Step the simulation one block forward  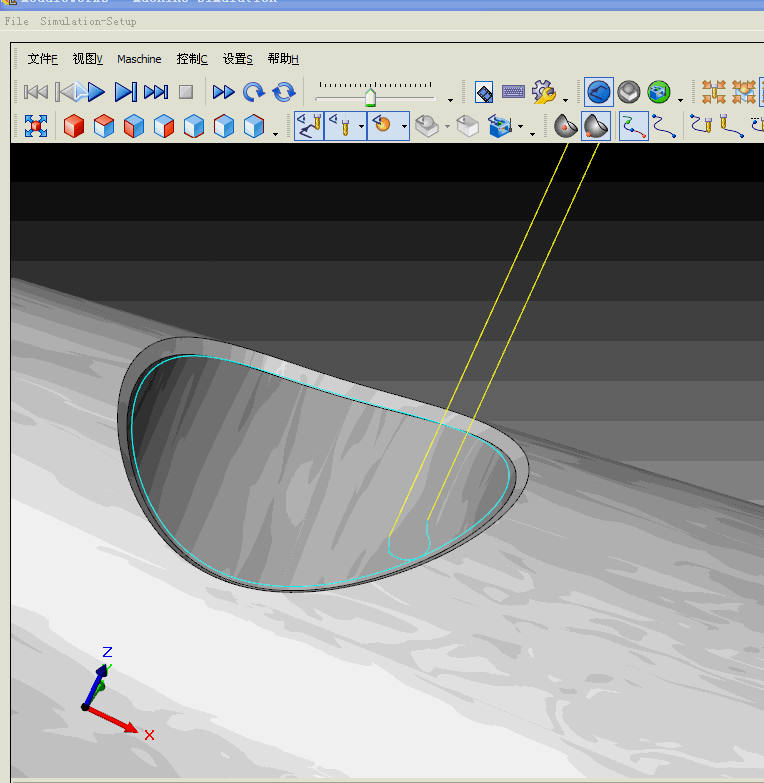click(x=125, y=92)
